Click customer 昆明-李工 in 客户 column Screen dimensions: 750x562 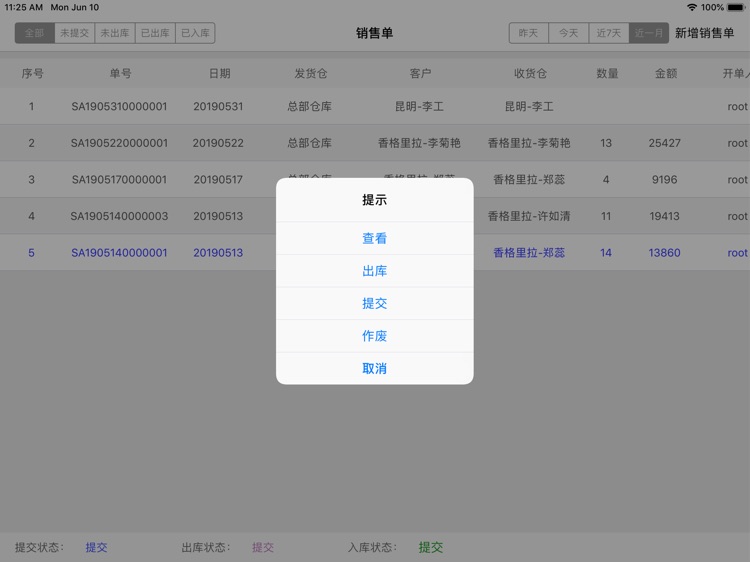pyautogui.click(x=419, y=106)
